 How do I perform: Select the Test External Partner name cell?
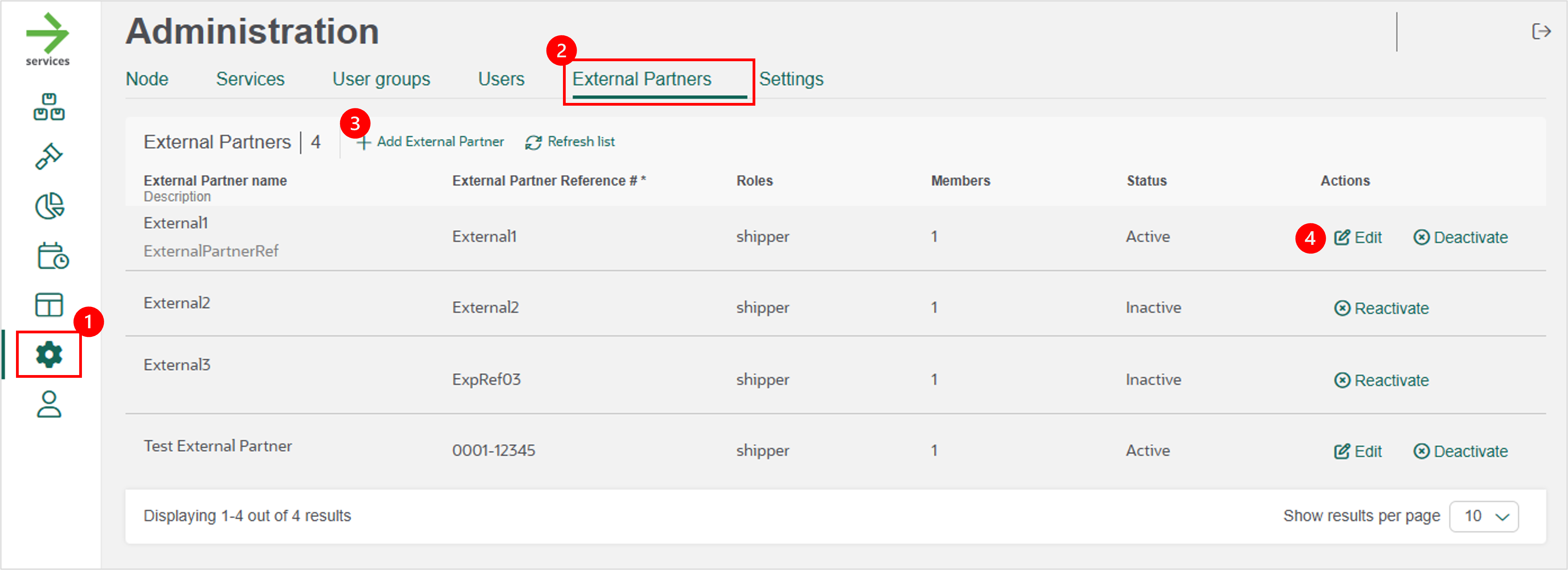click(x=217, y=446)
